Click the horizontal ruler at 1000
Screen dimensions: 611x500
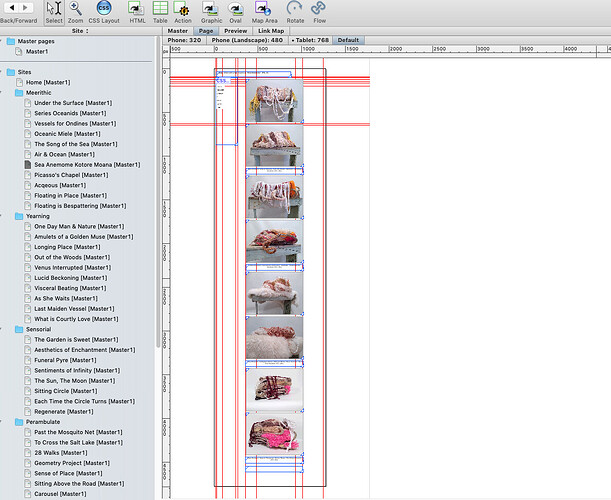[308, 49]
